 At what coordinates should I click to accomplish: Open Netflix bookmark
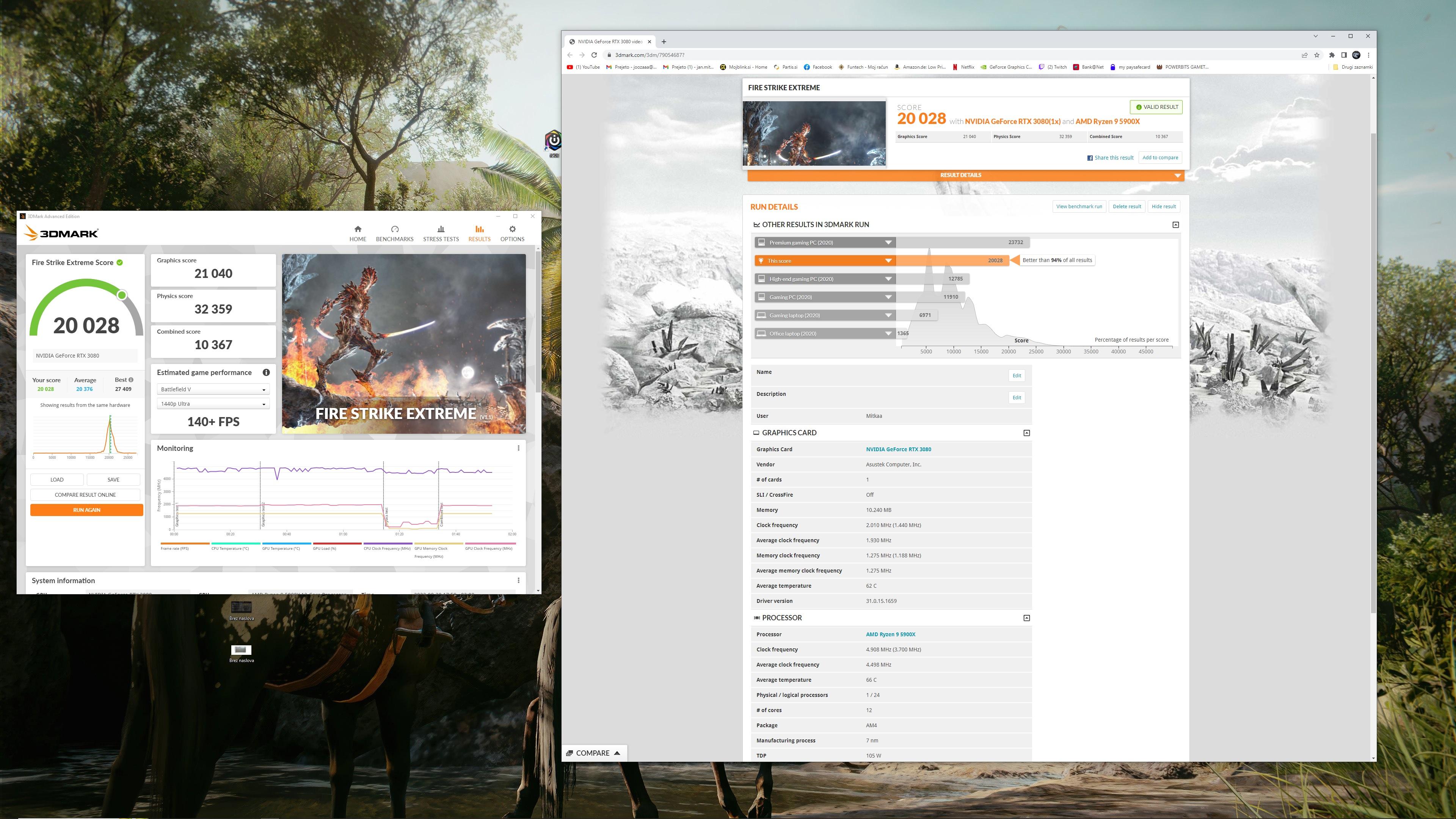[963, 67]
